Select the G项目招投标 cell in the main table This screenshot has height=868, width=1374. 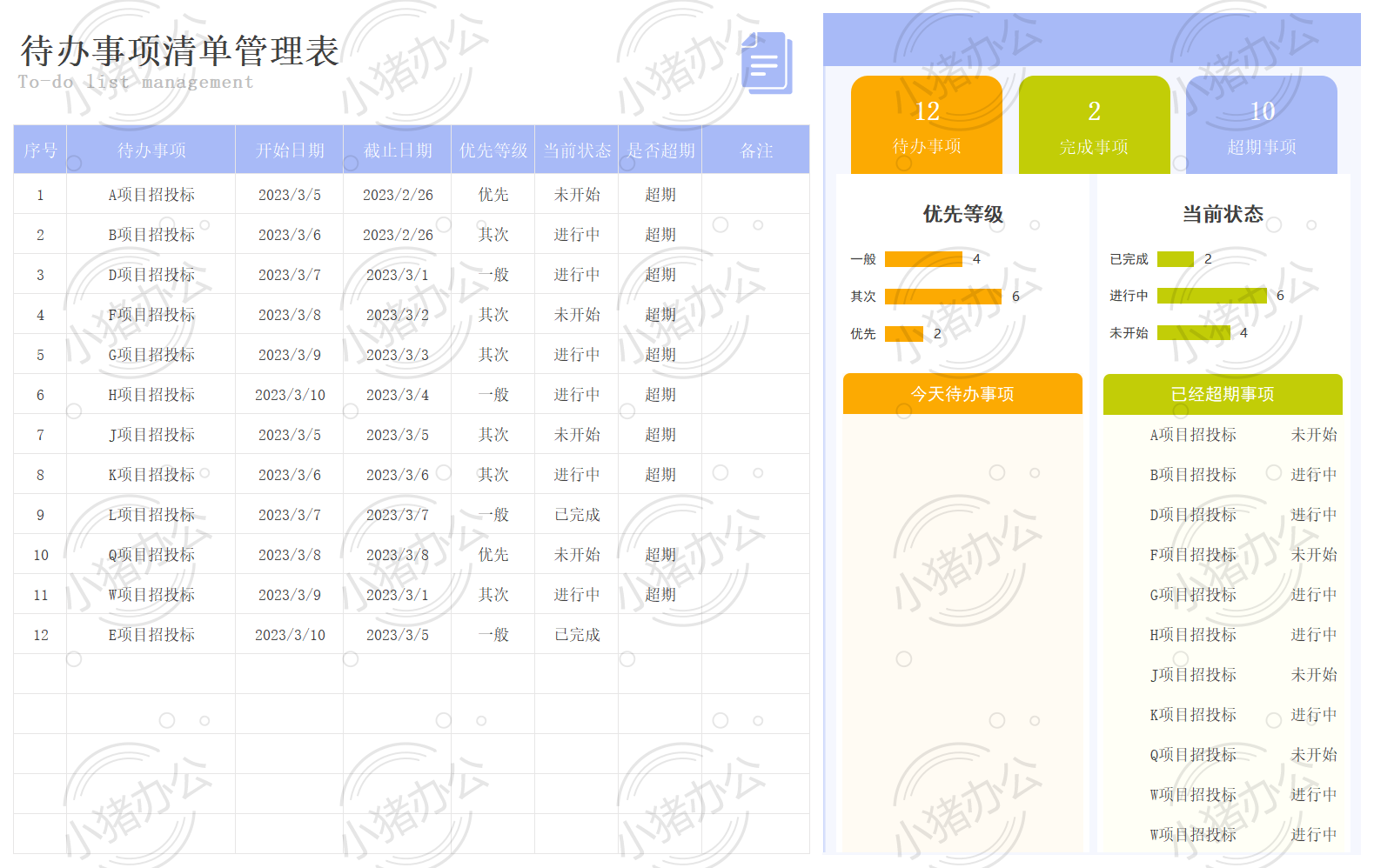[x=151, y=355]
